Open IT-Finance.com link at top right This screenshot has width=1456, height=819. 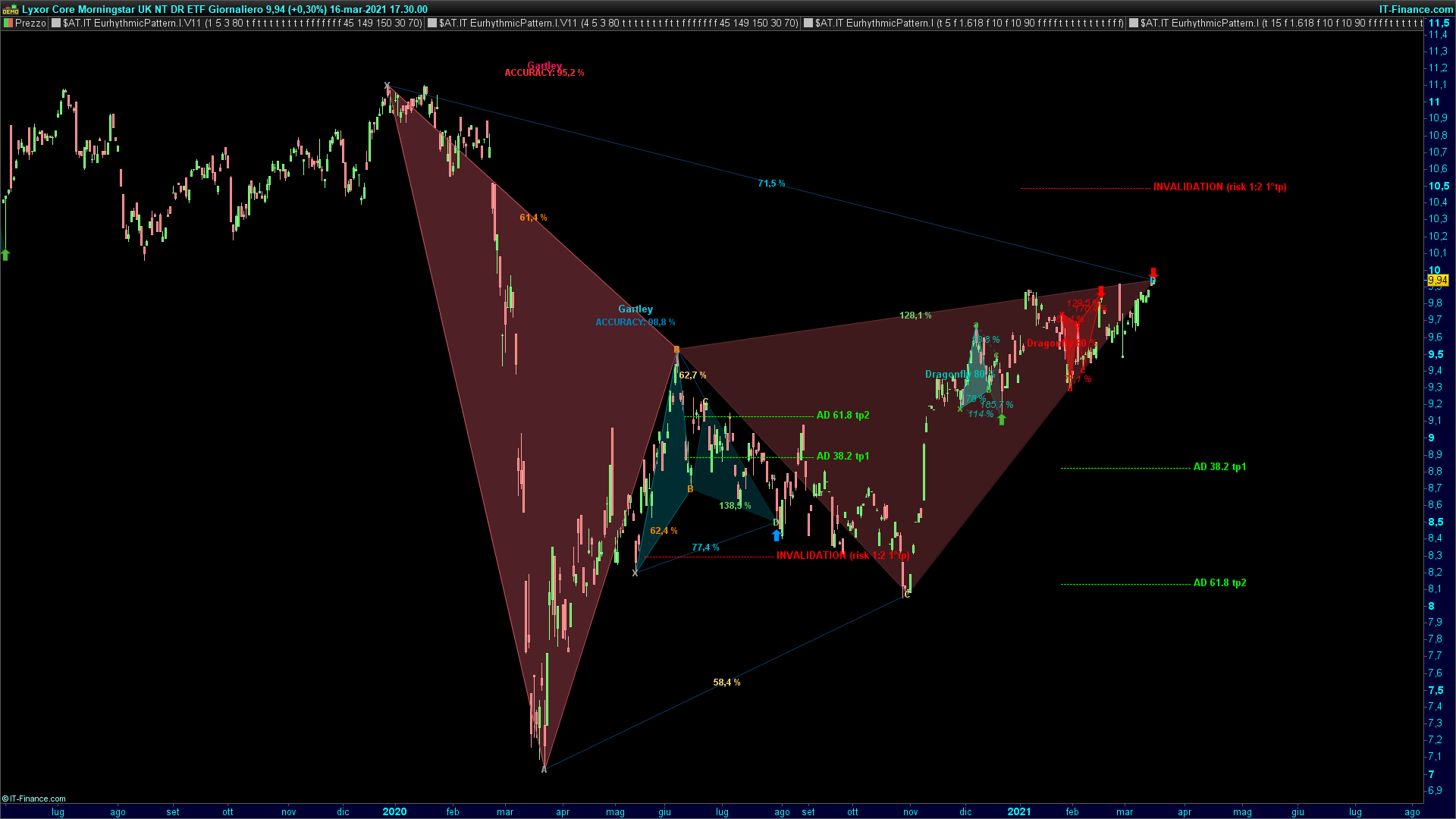tap(1415, 9)
